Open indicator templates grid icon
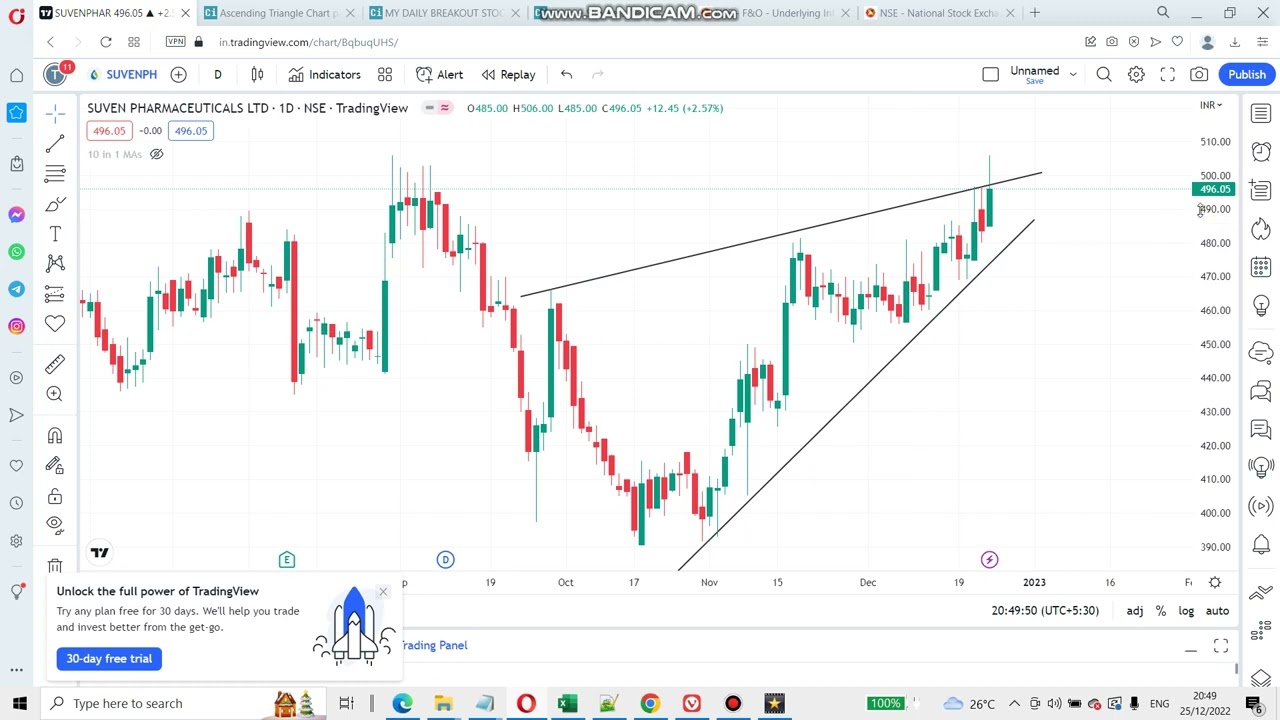Viewport: 1280px width, 720px height. [x=385, y=74]
